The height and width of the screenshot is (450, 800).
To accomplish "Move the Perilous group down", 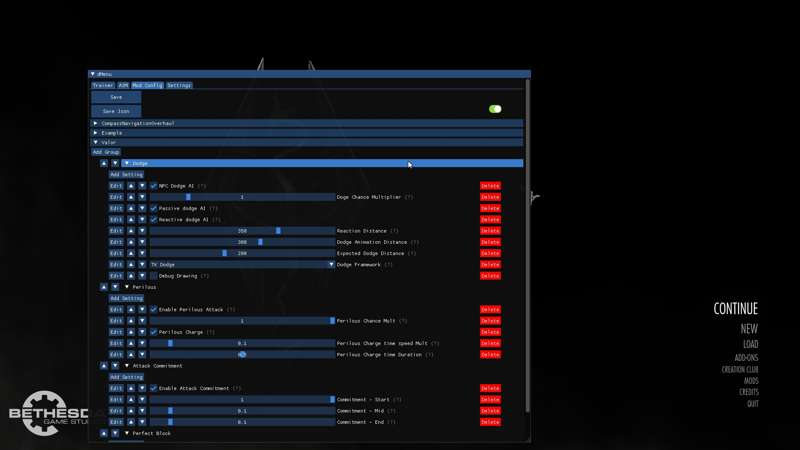I will [x=115, y=287].
